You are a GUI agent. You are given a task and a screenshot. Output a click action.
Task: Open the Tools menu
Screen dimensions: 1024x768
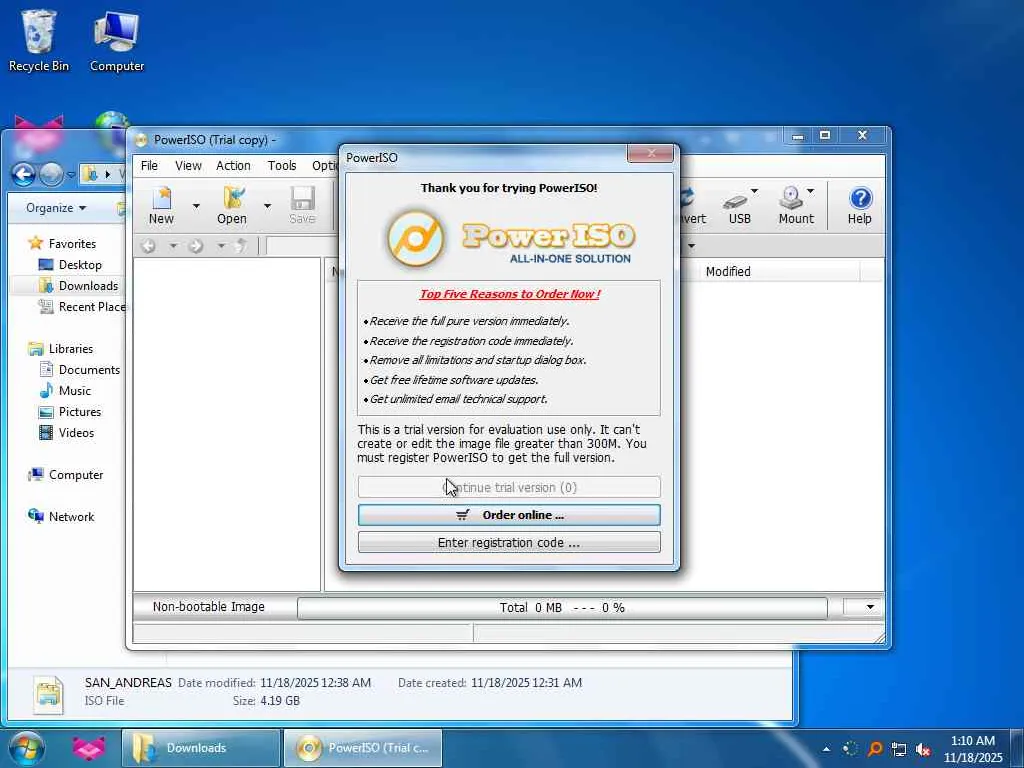(281, 166)
